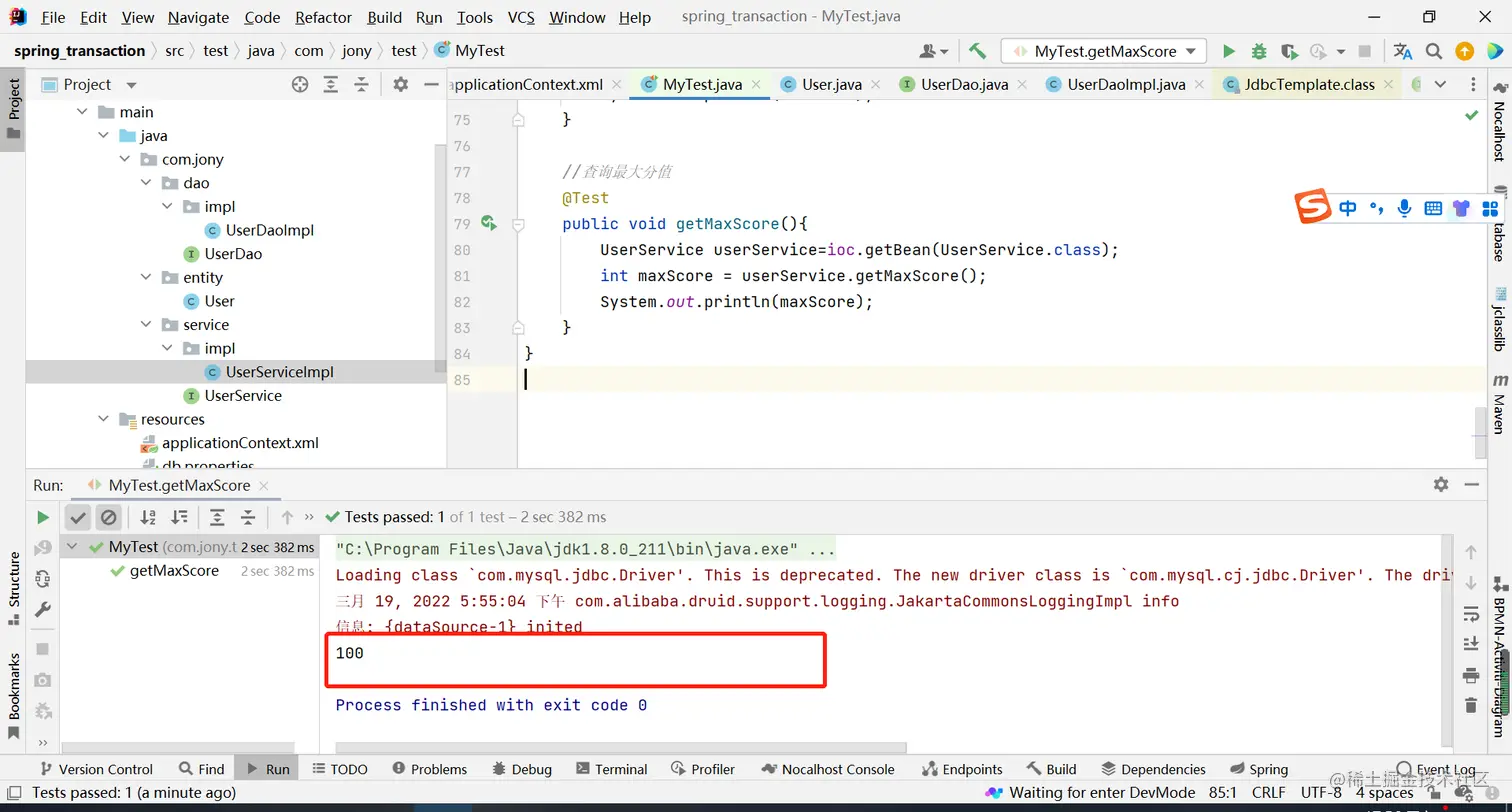Collapse all in Project panel
The height and width of the screenshot is (812, 1512).
(x=361, y=85)
